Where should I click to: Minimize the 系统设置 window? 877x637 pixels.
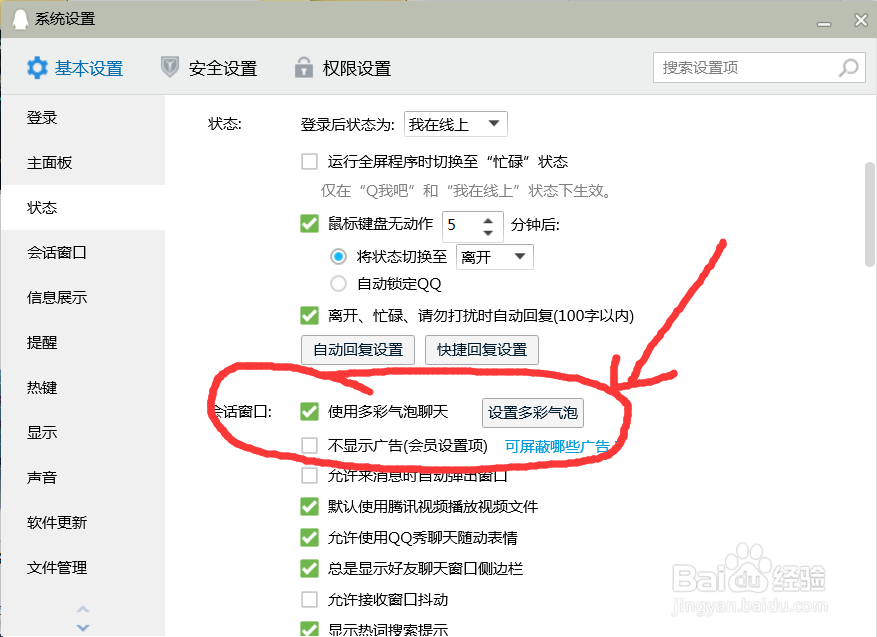pyautogui.click(x=824, y=23)
